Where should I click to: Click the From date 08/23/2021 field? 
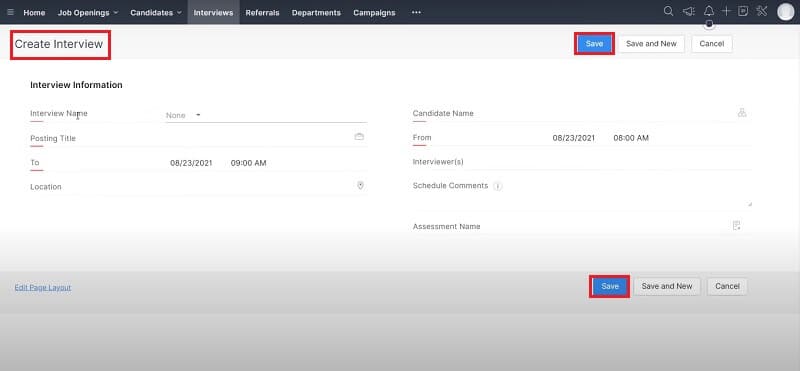(x=573, y=138)
